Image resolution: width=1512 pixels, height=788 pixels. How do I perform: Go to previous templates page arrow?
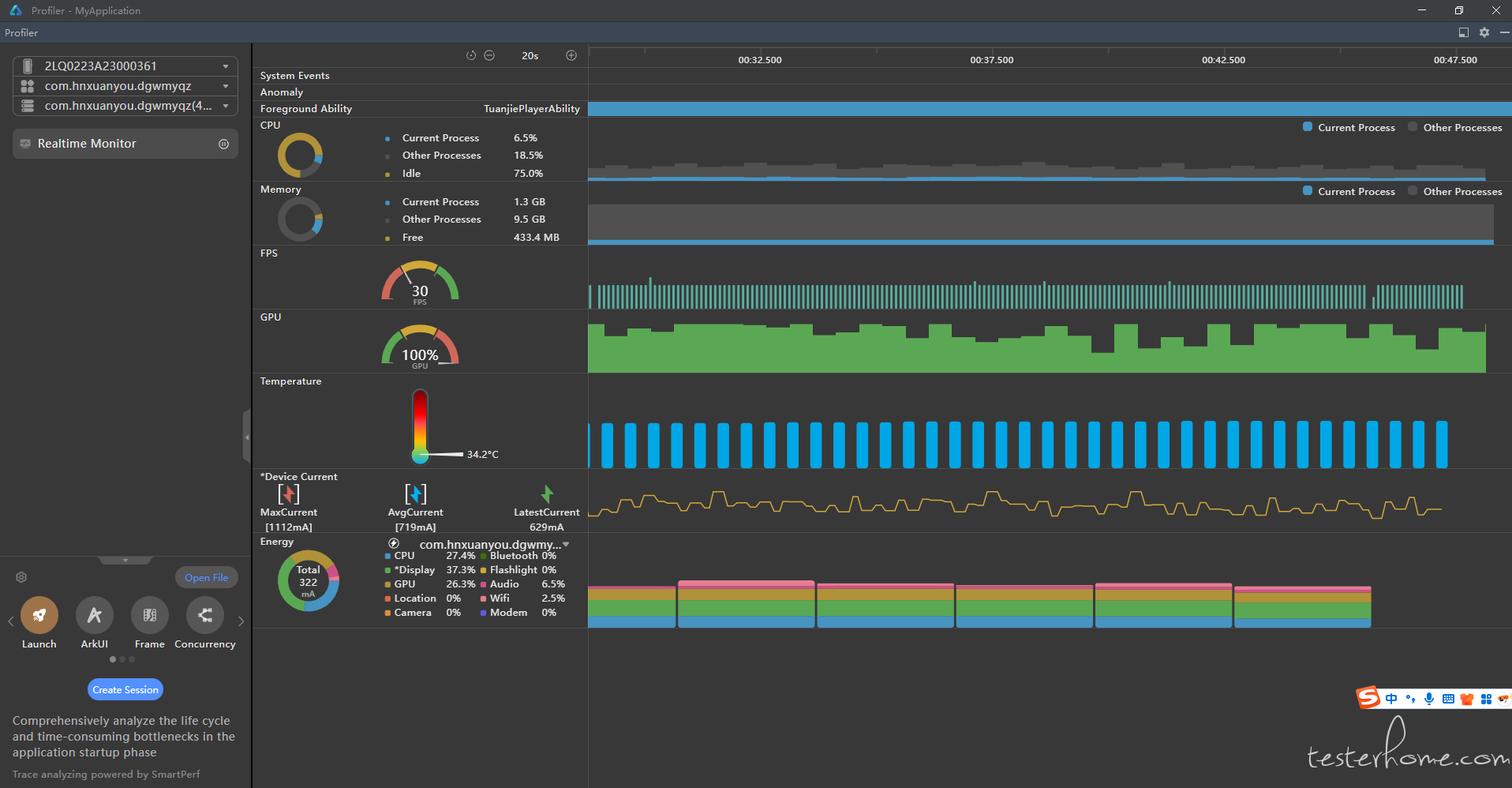[x=10, y=621]
